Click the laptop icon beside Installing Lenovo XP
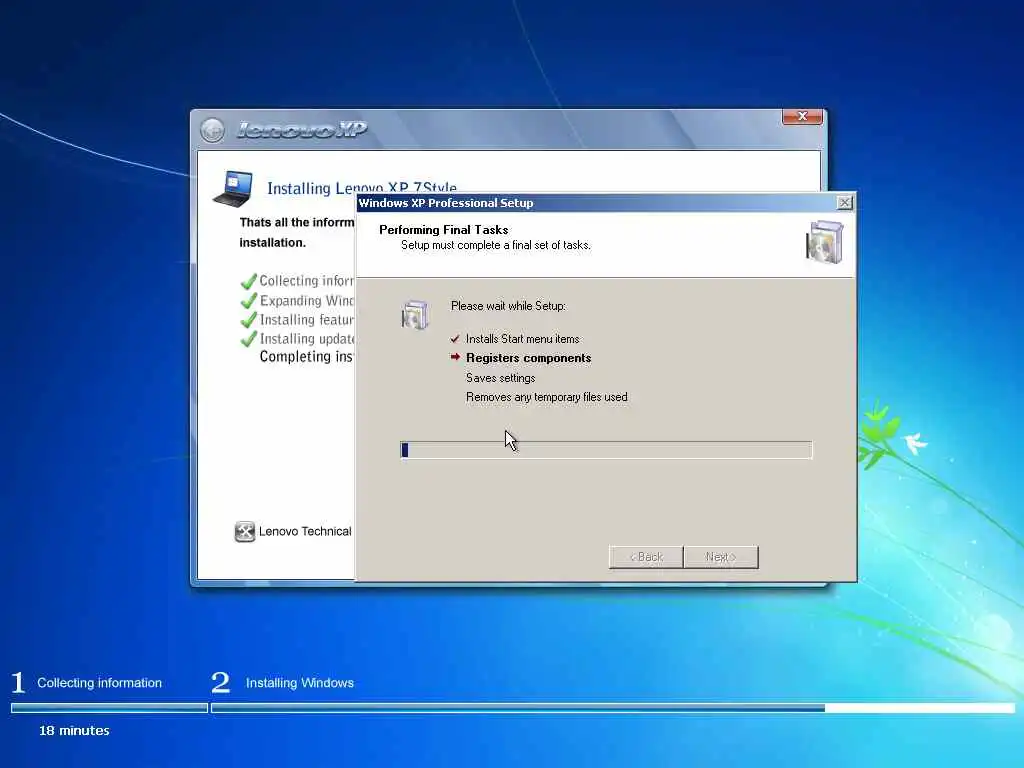This screenshot has height=768, width=1024. point(232,189)
